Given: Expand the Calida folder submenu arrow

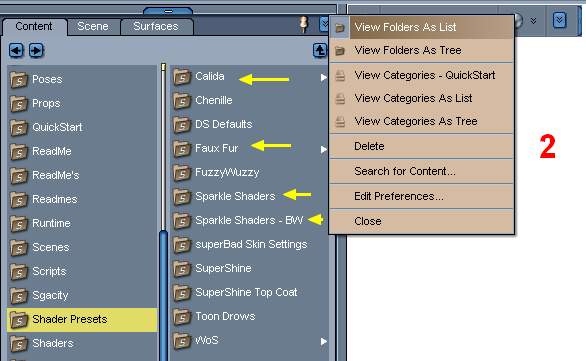Looking at the screenshot, I should pyautogui.click(x=323, y=78).
